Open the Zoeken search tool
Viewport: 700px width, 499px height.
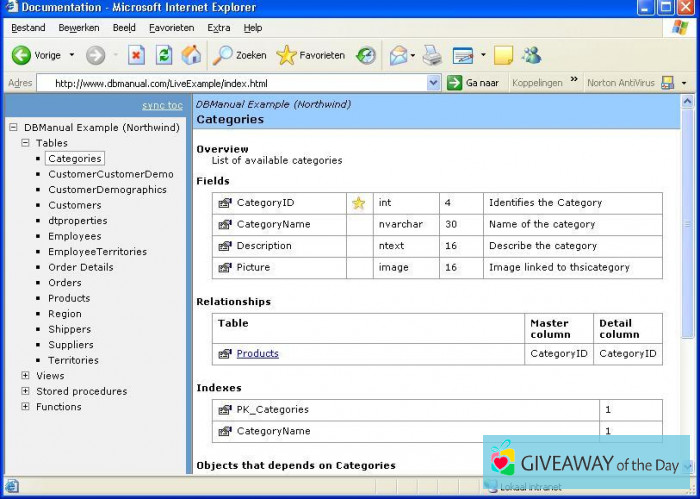pos(240,55)
